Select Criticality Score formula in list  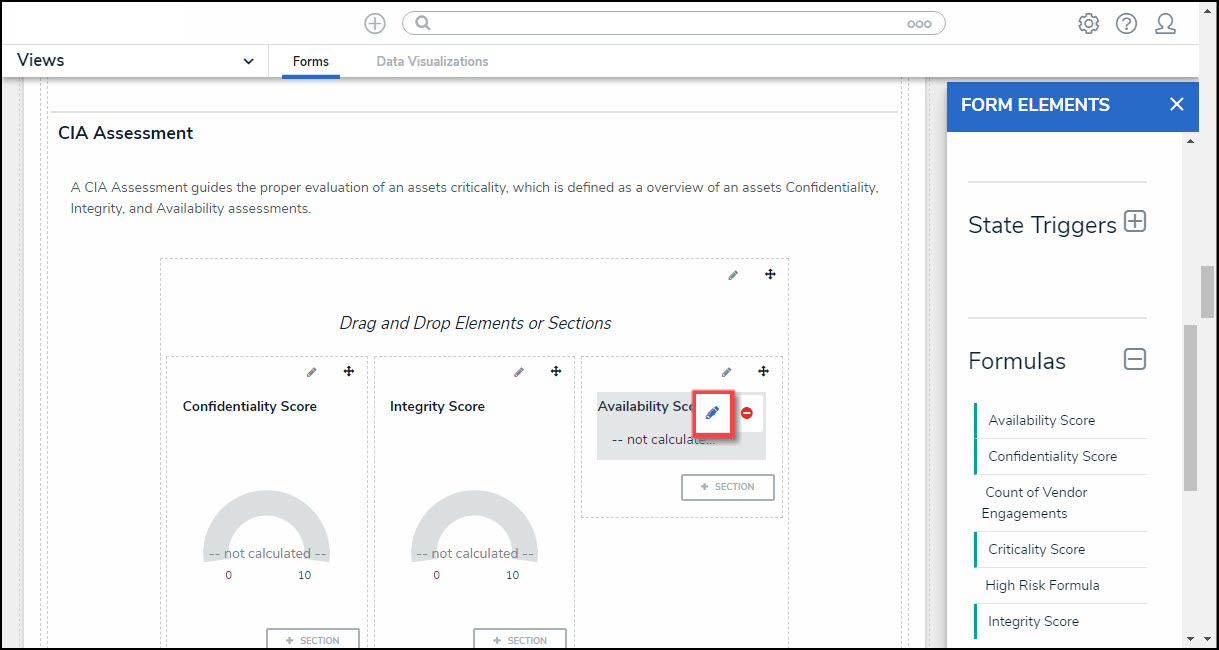[1036, 549]
